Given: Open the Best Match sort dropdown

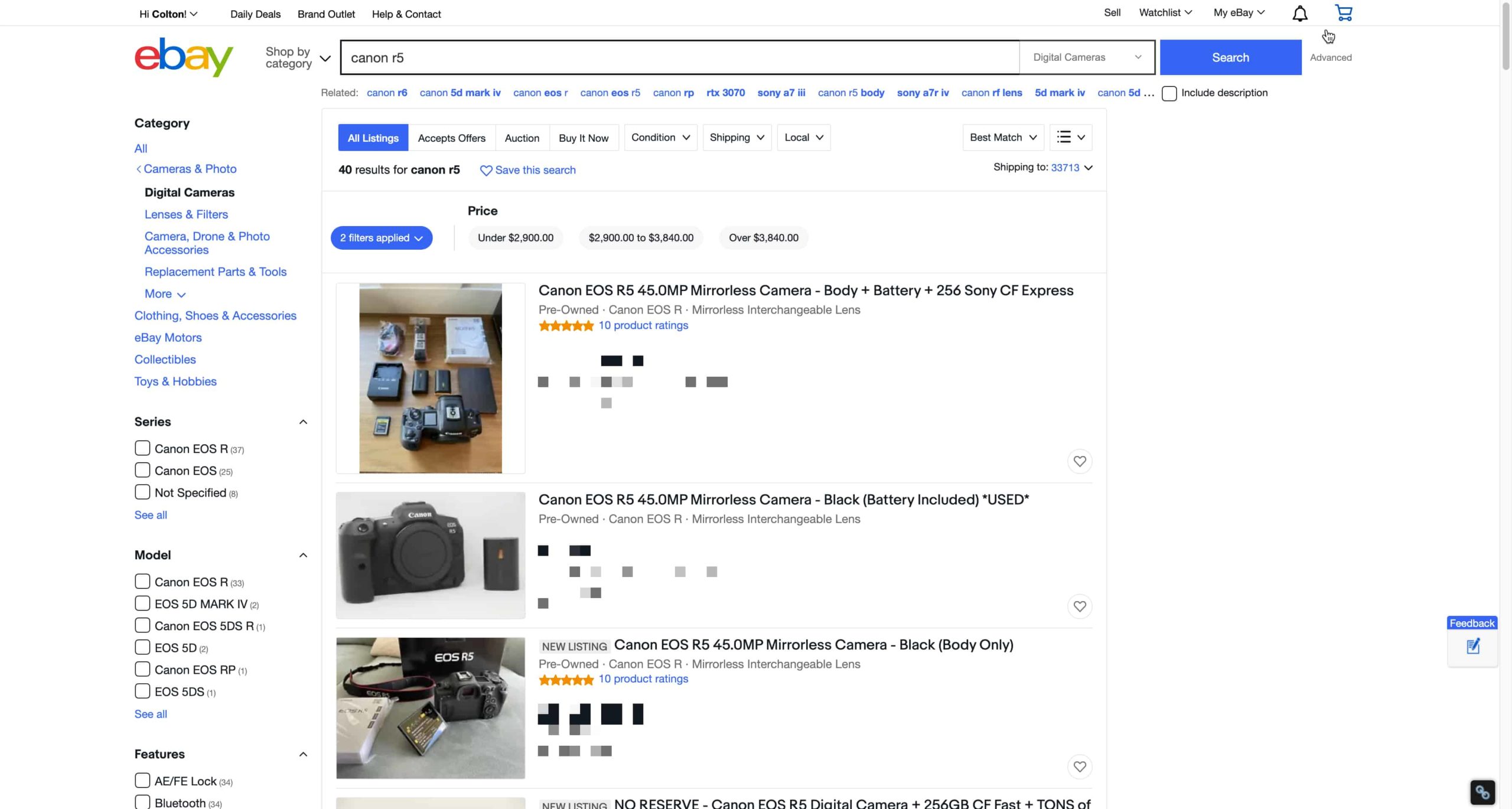Looking at the screenshot, I should 1002,138.
